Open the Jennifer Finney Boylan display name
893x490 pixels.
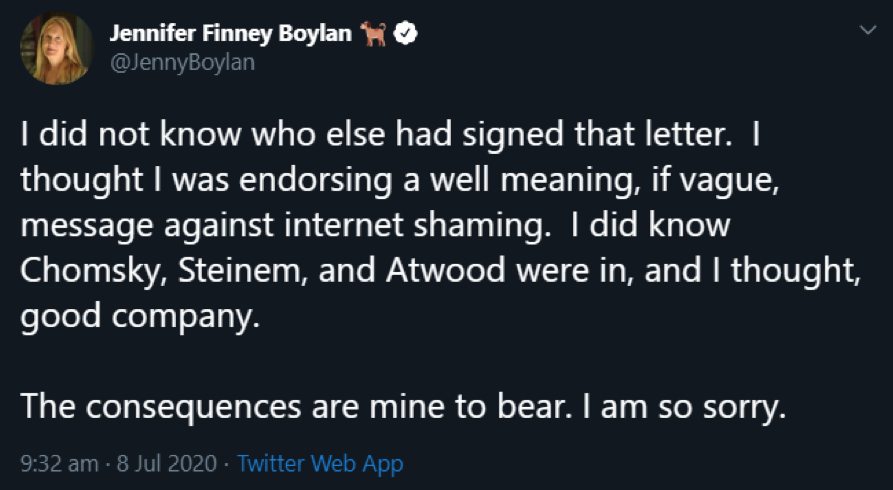(x=230, y=34)
